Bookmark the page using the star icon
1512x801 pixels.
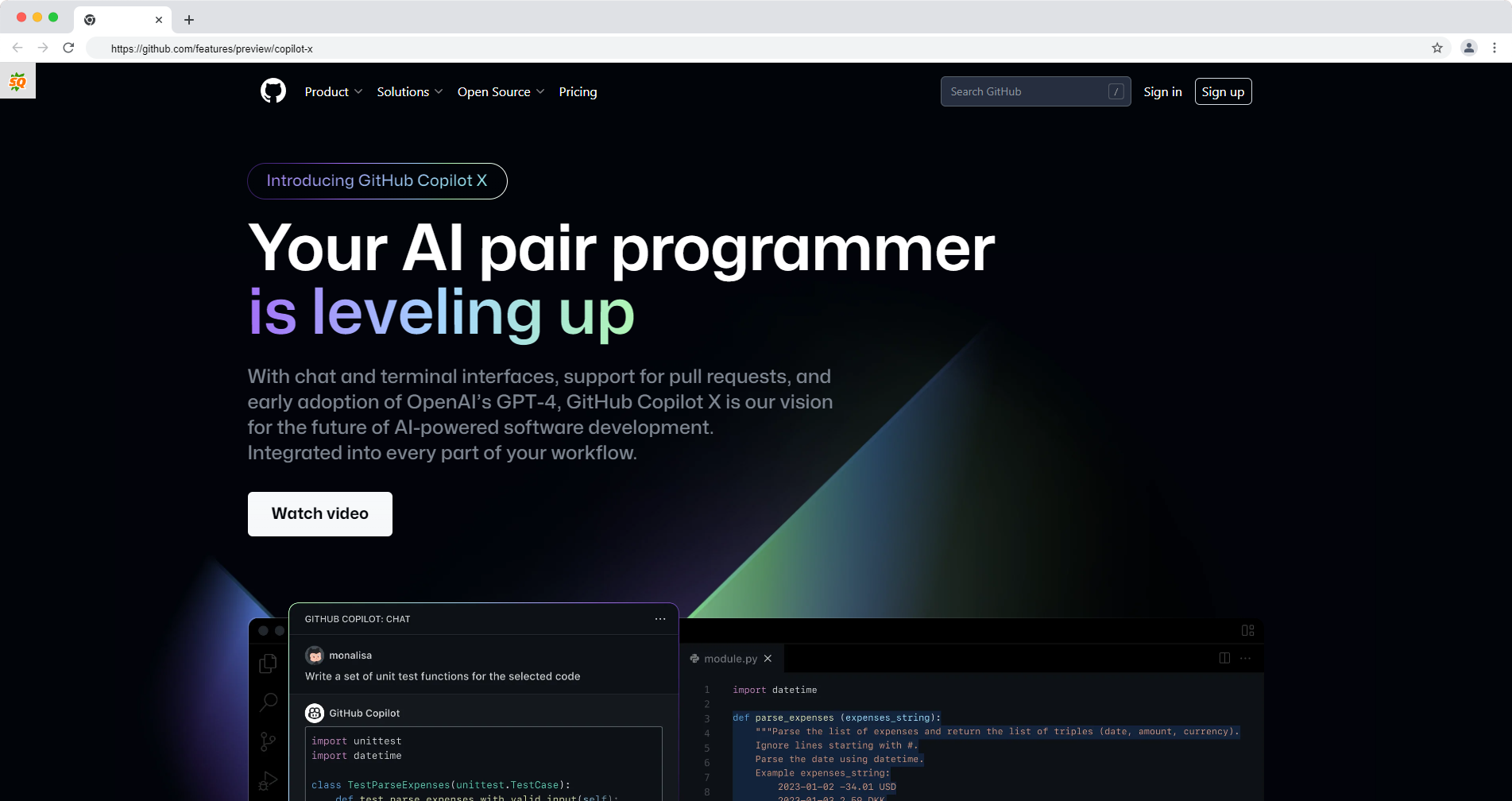pos(1437,48)
